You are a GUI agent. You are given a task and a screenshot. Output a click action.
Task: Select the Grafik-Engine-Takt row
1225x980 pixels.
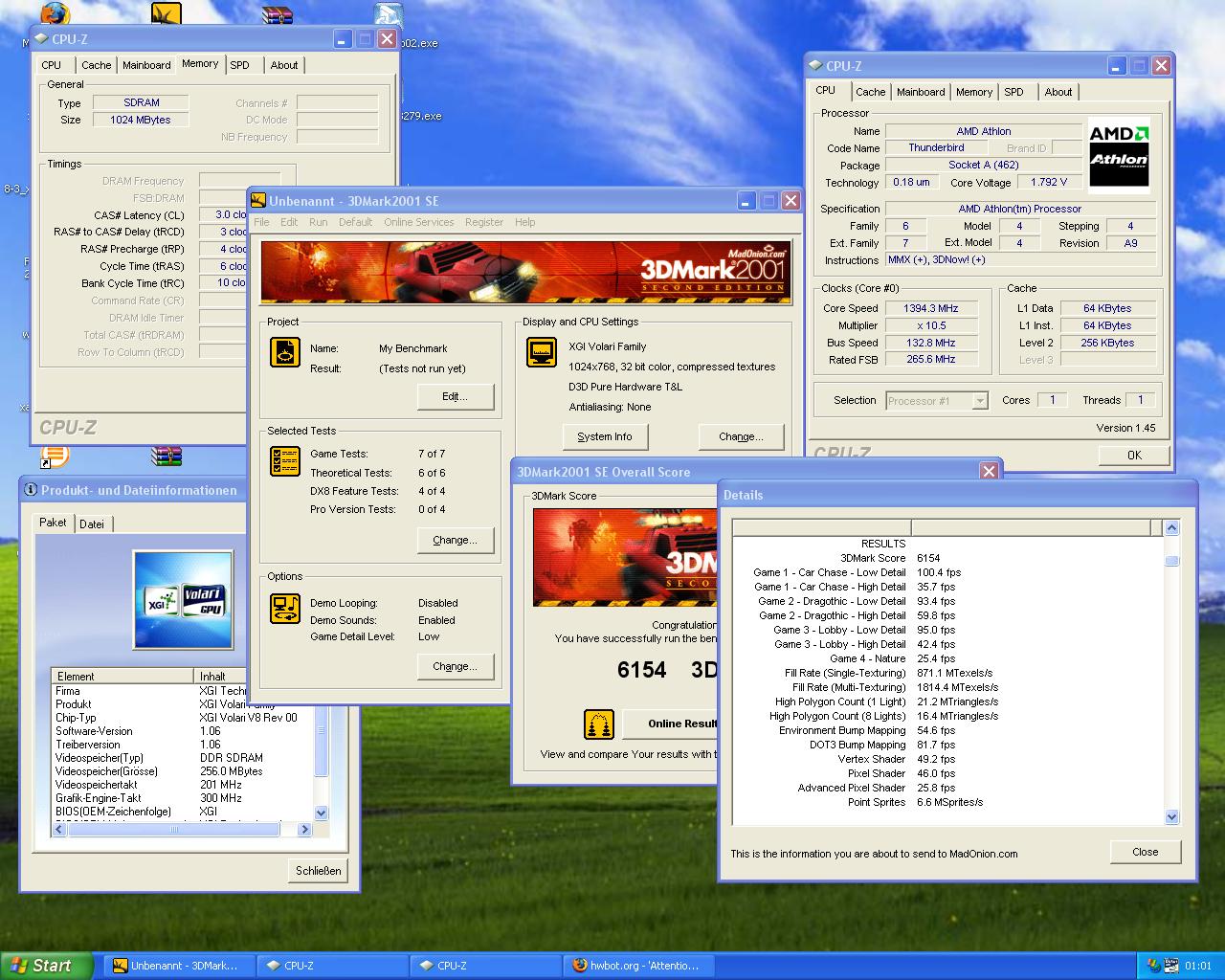(182, 798)
